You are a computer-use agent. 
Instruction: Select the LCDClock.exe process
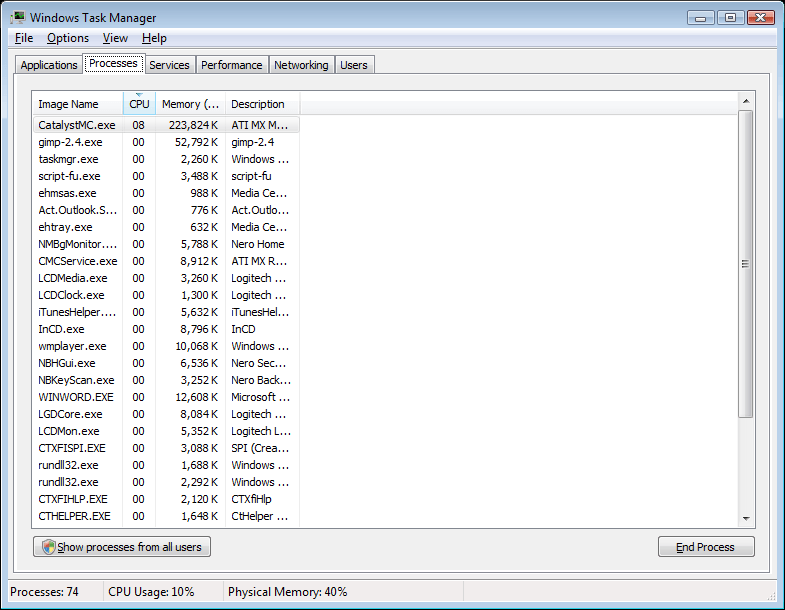166,295
